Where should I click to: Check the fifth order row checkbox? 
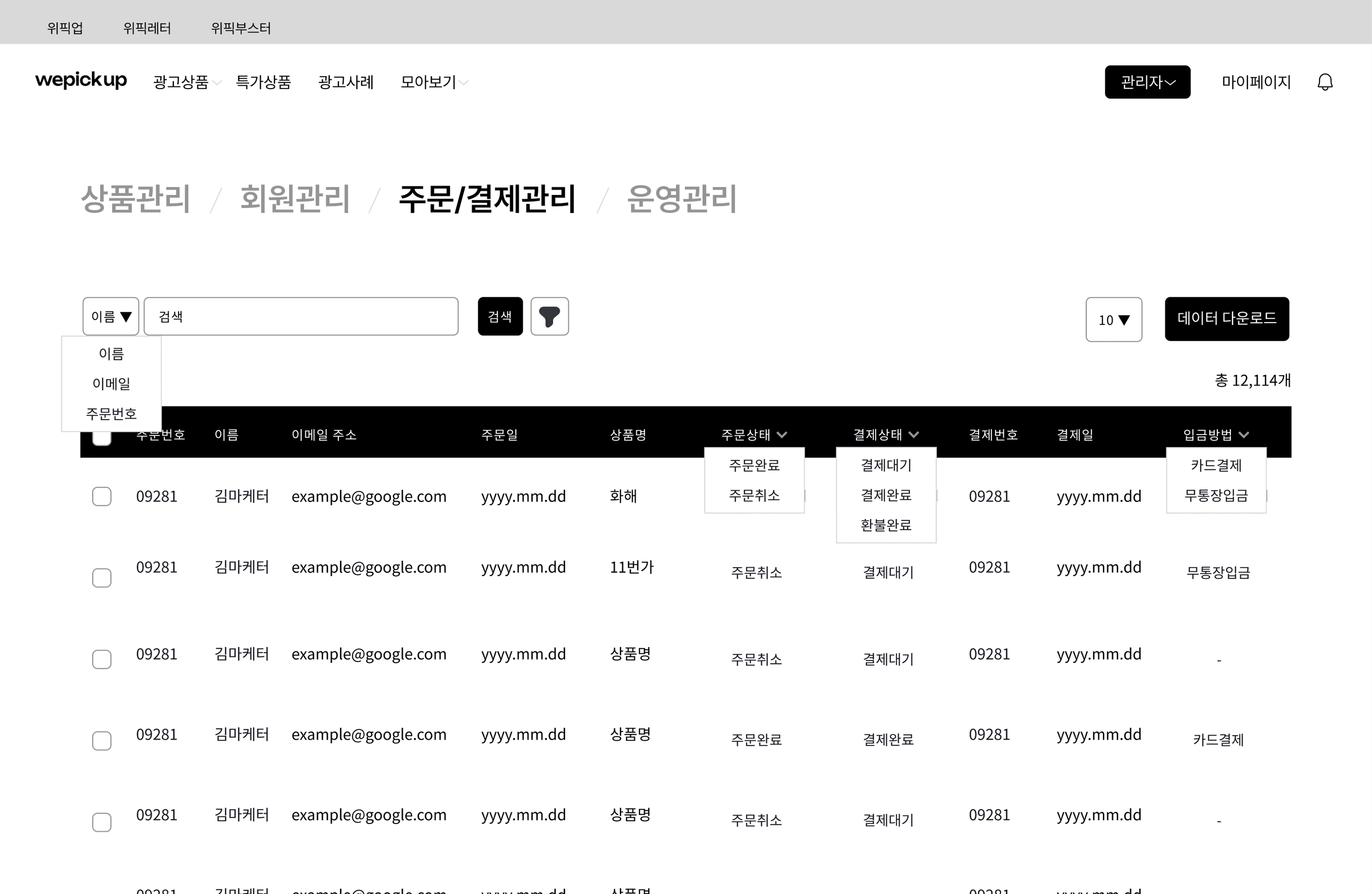102,822
